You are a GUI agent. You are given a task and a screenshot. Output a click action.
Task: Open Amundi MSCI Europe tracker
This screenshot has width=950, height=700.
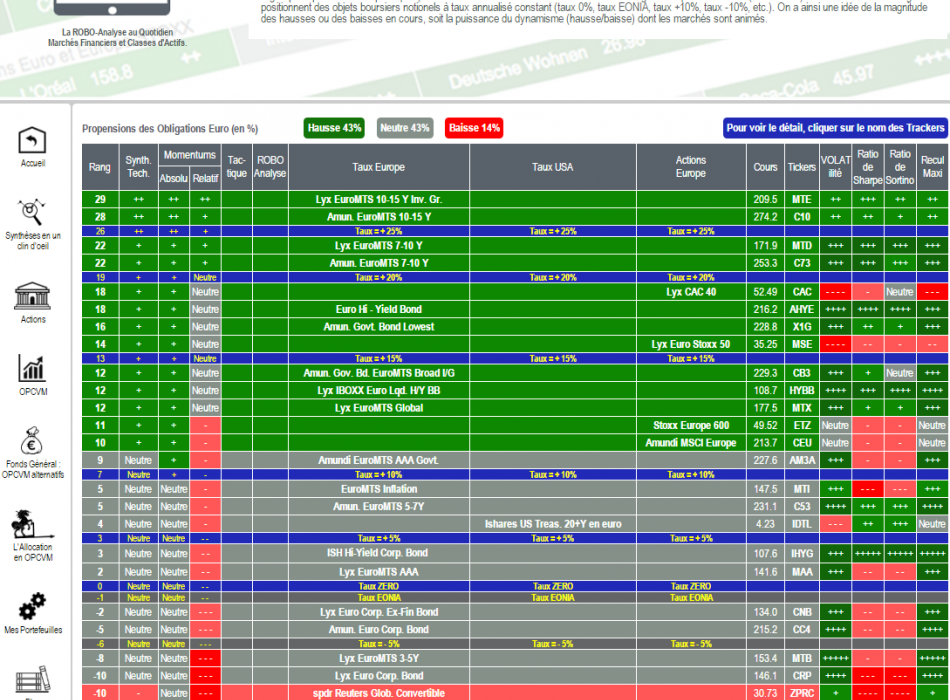click(x=691, y=443)
